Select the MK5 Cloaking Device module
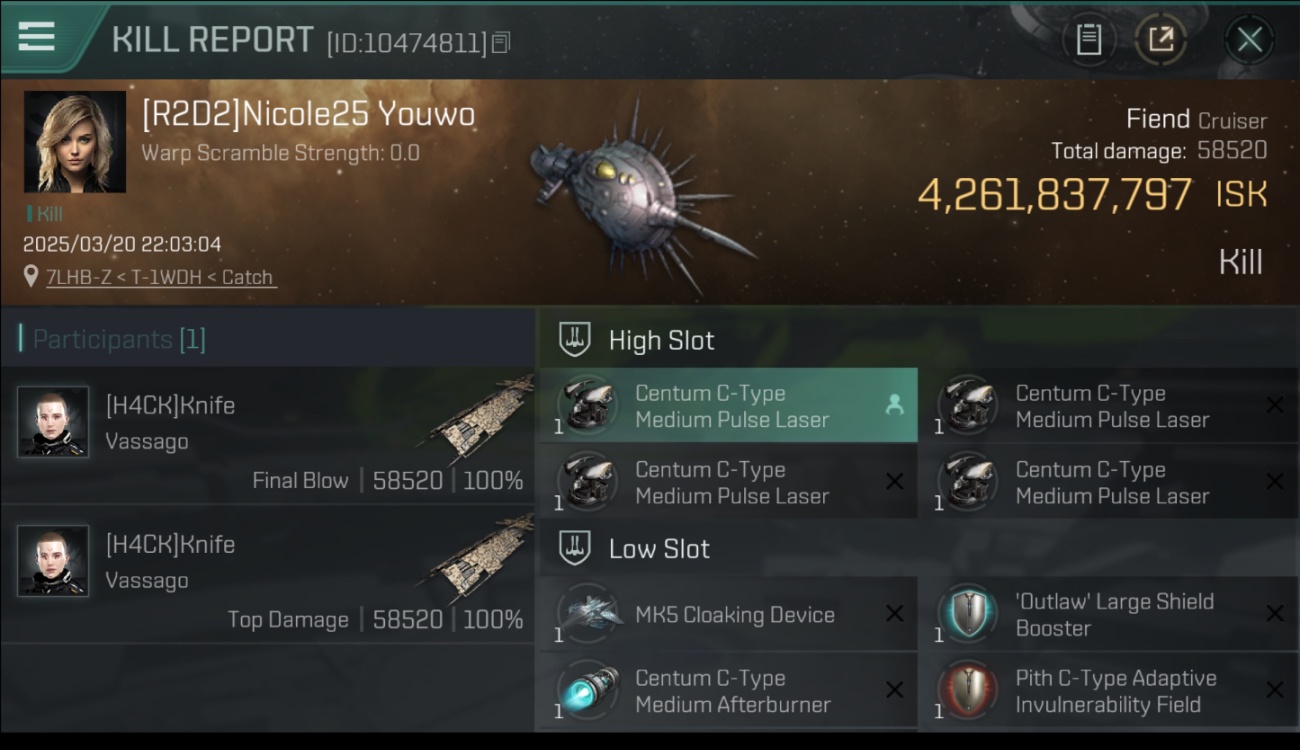Viewport: 1300px width, 750px height. pos(728,615)
